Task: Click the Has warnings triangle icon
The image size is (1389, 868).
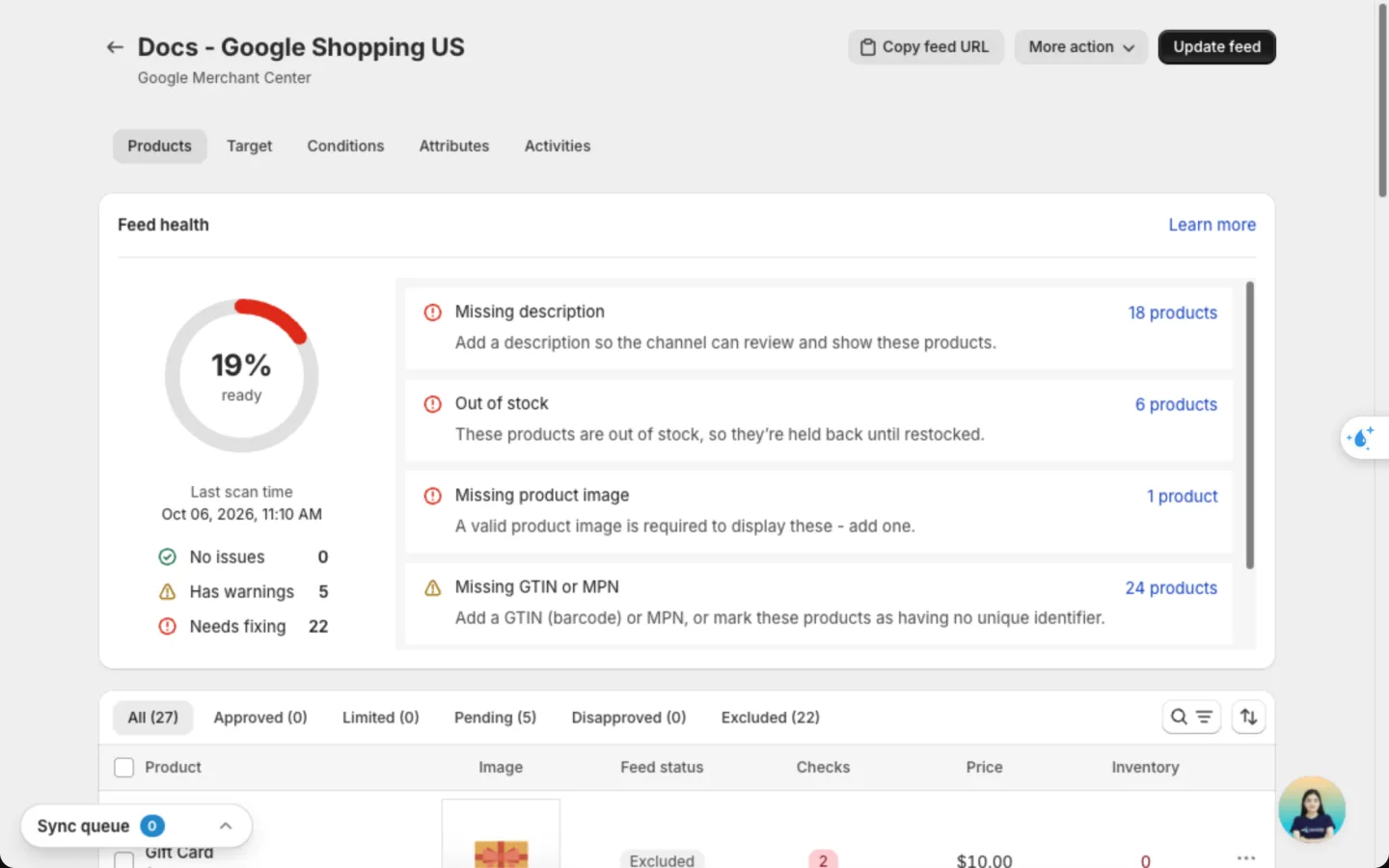Action: coord(167,592)
